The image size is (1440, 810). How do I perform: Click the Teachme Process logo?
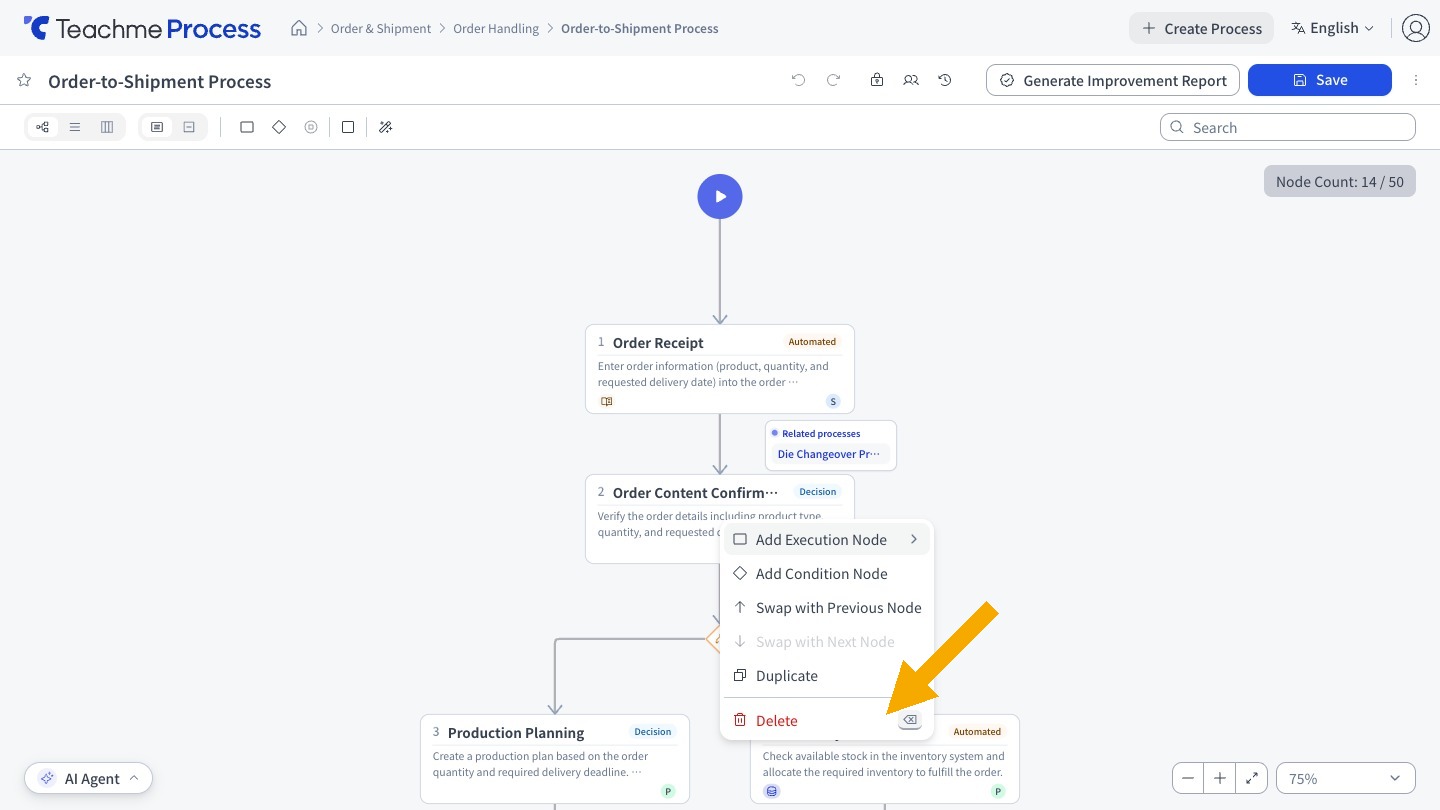click(142, 28)
